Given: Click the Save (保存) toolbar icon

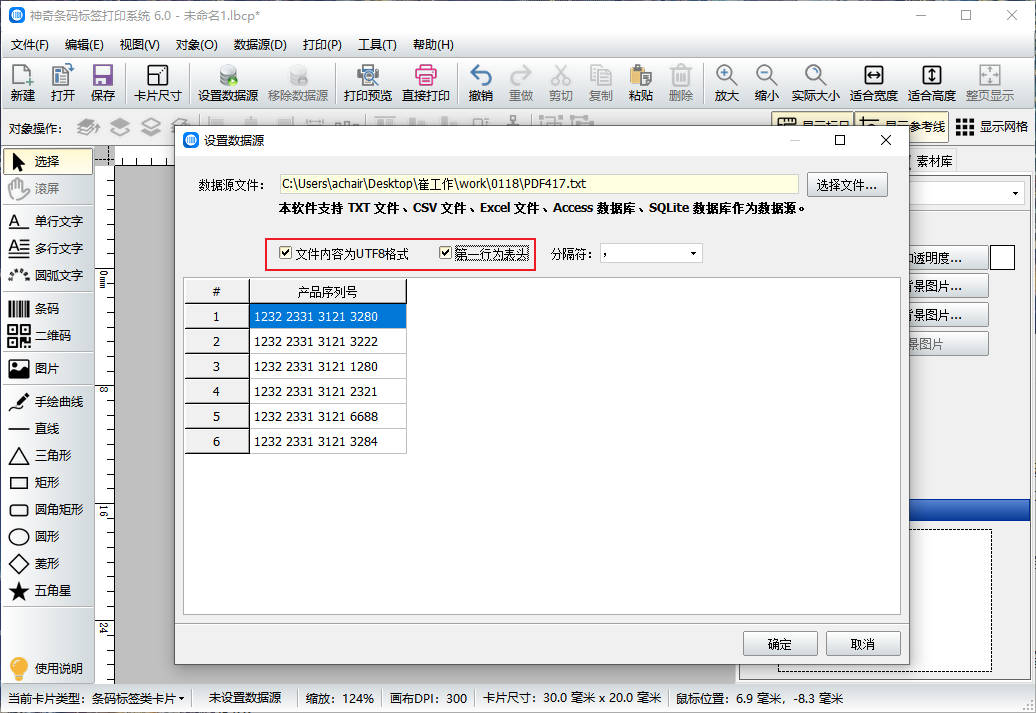Looking at the screenshot, I should click(x=103, y=82).
